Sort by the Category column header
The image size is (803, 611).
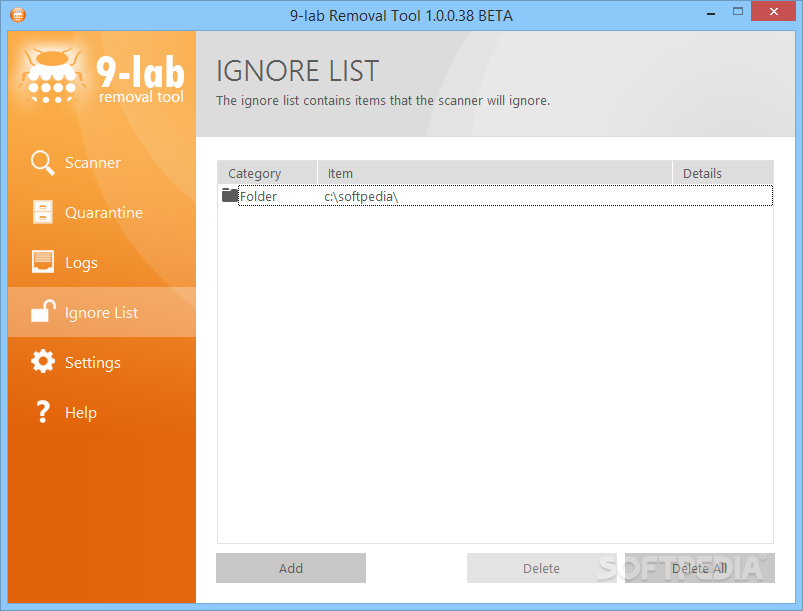[267, 173]
